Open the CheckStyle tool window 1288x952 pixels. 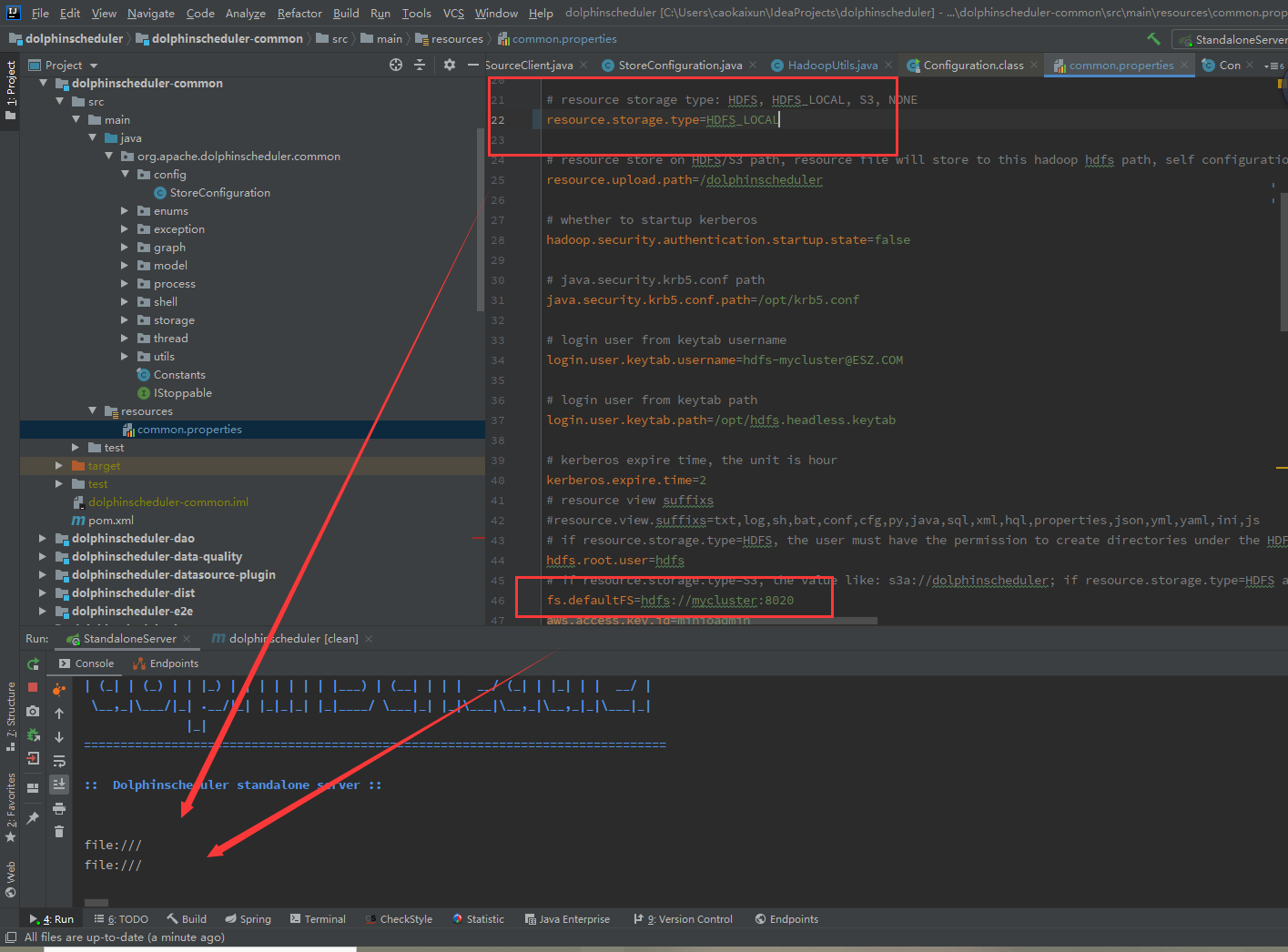[x=399, y=919]
